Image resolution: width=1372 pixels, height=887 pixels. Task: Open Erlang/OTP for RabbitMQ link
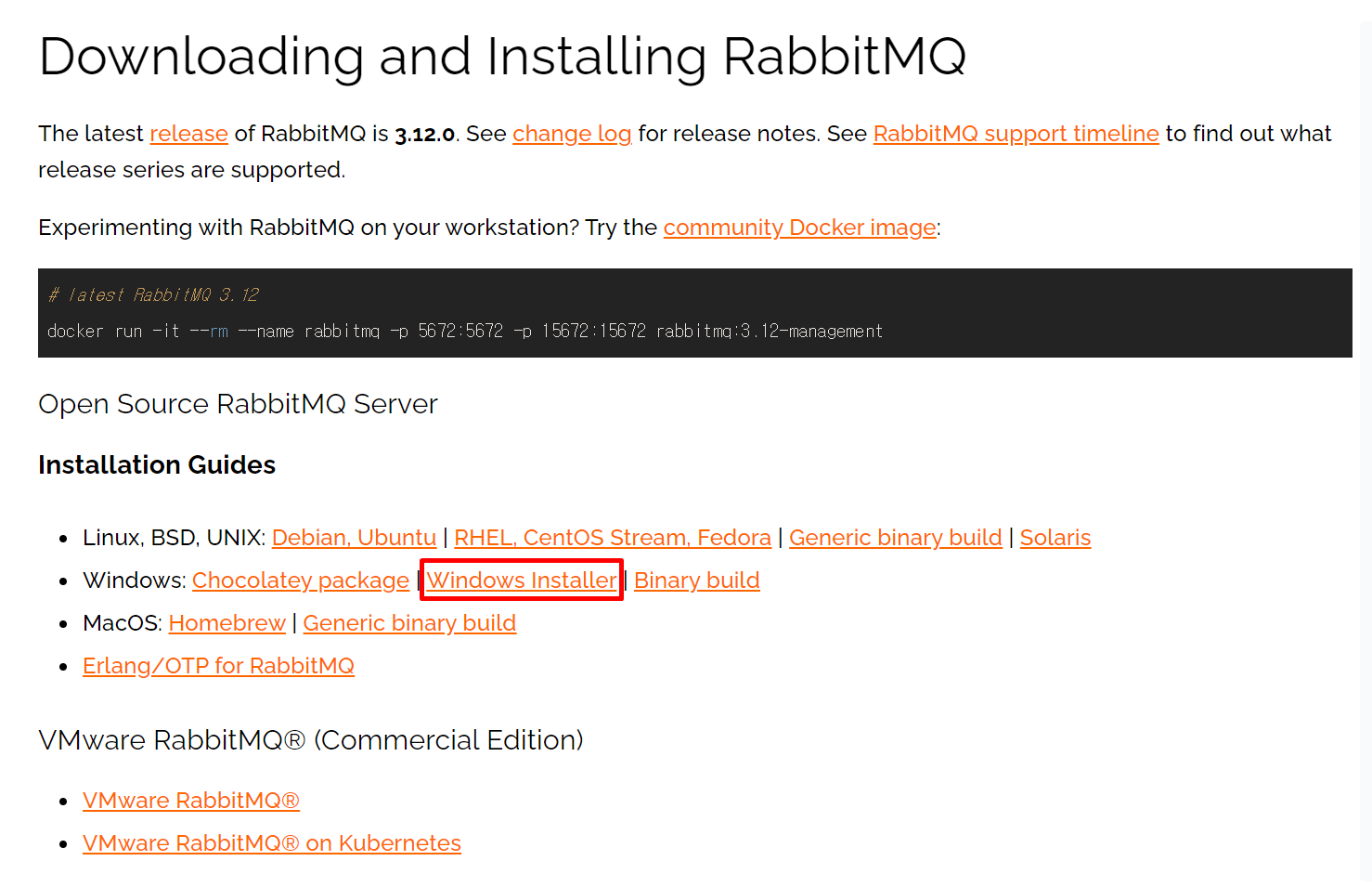[218, 666]
